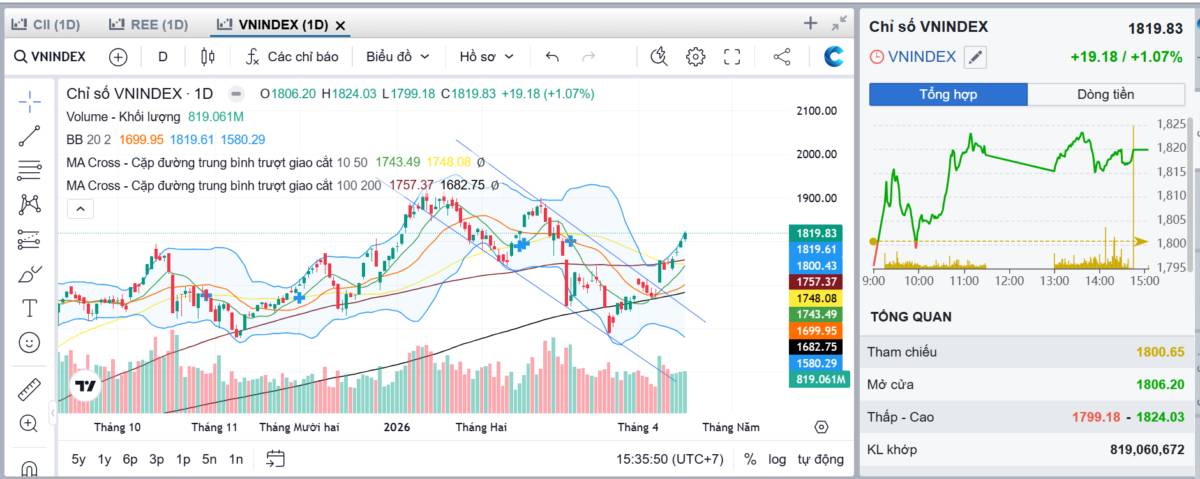Open the Các chỉ báo indicators menu
This screenshot has width=1200, height=479.
(293, 57)
